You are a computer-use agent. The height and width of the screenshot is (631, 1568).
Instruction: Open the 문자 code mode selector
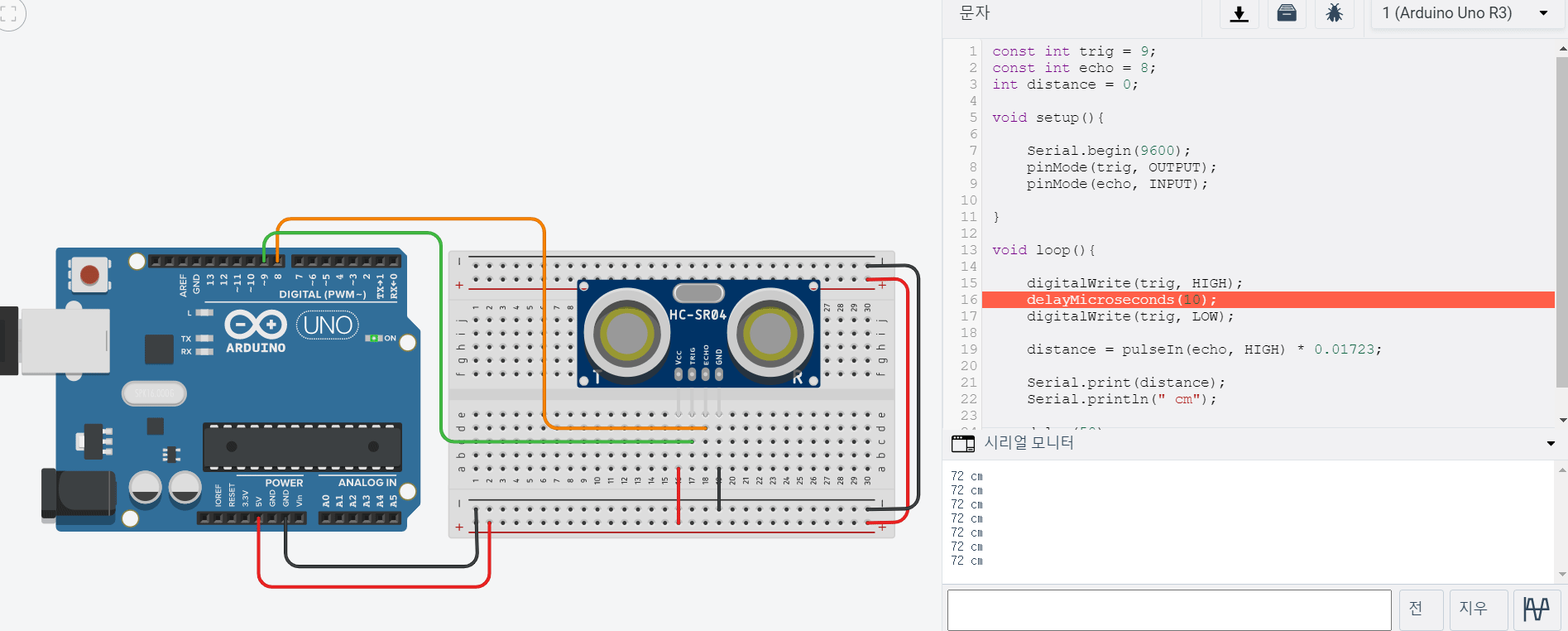pos(974,12)
